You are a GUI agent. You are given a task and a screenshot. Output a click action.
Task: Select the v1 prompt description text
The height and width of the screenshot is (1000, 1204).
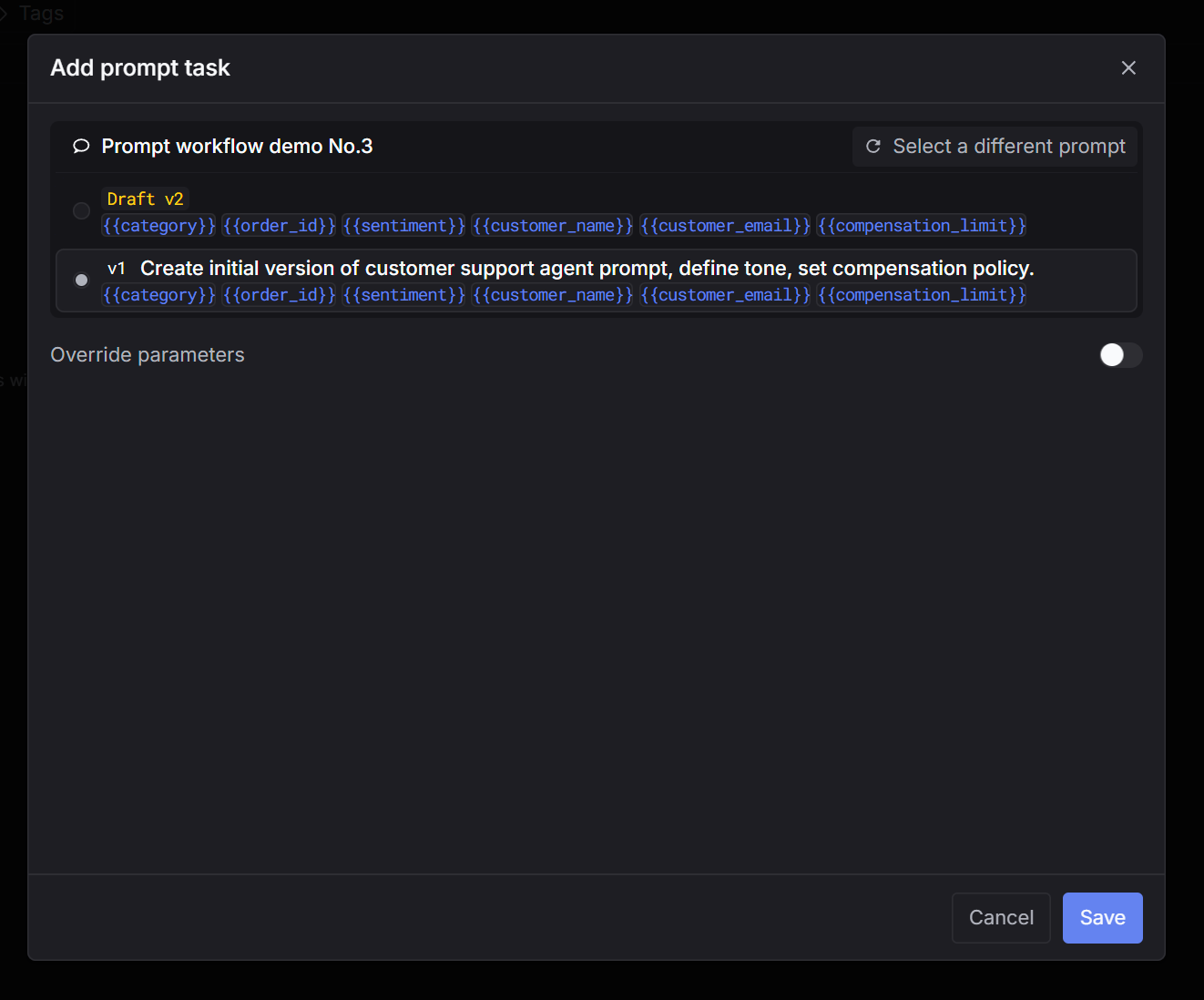587,268
